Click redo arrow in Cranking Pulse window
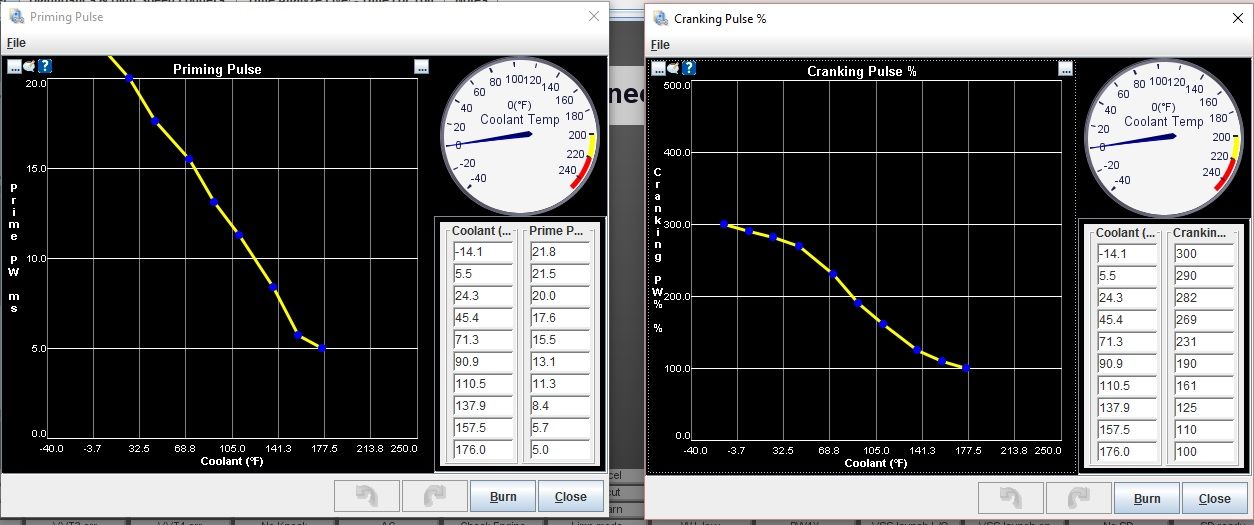 point(1079,498)
